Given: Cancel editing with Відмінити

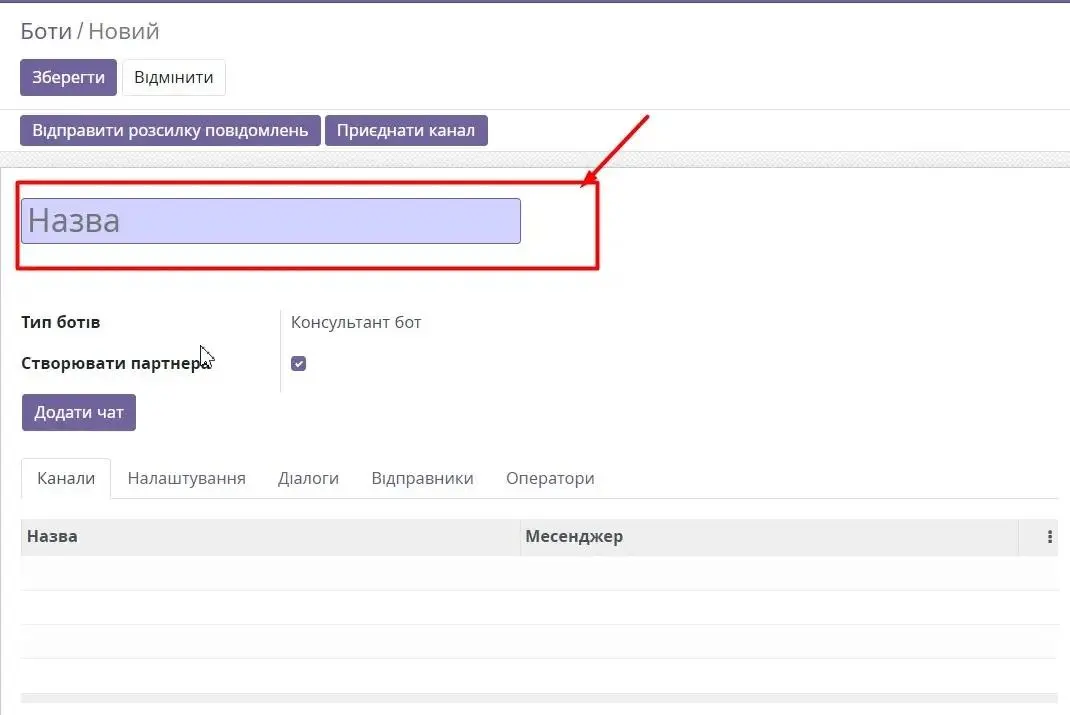Looking at the screenshot, I should pos(174,77).
